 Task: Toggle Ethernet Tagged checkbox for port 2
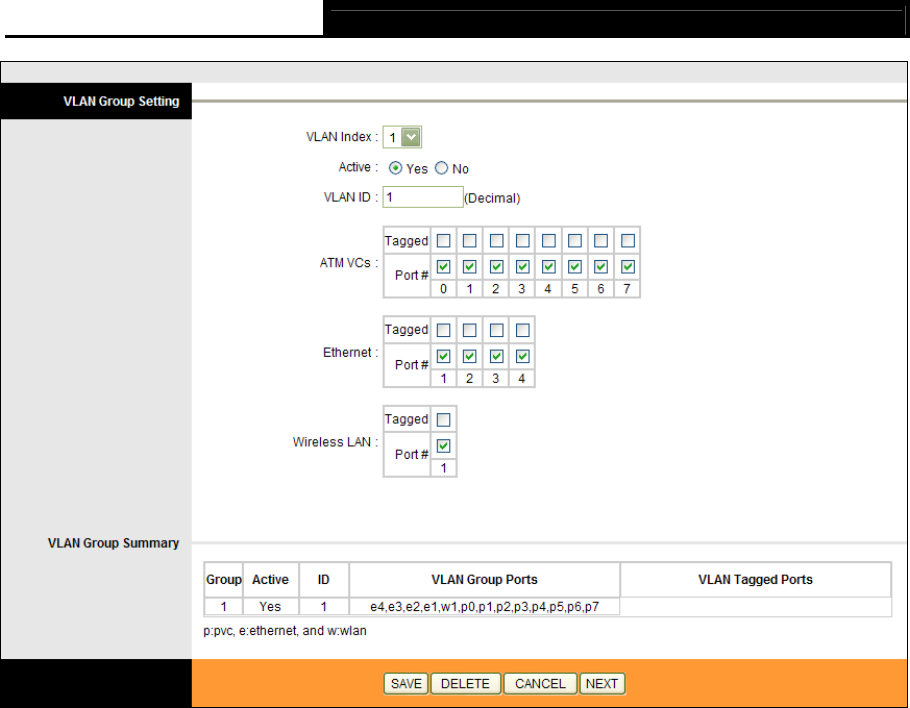(470, 330)
